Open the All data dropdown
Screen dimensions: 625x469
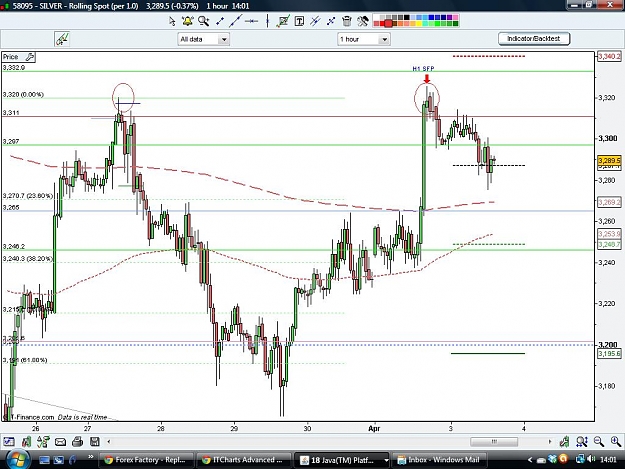(x=203, y=39)
